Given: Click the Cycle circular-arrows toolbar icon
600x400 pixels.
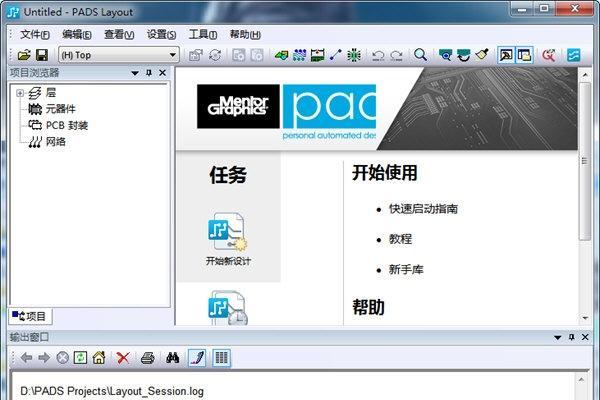Looking at the screenshot, I should point(215,55).
